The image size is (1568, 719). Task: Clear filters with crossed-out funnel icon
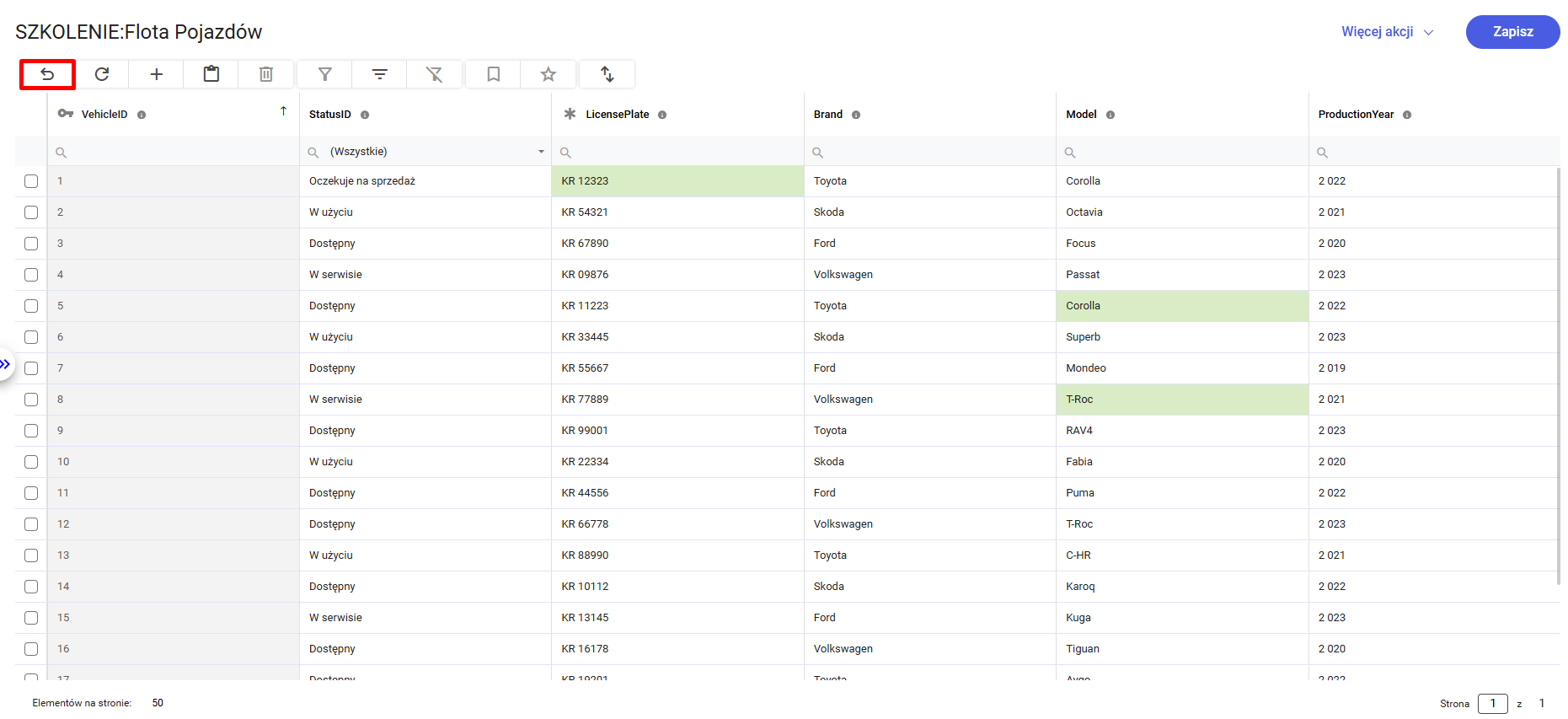(x=435, y=74)
